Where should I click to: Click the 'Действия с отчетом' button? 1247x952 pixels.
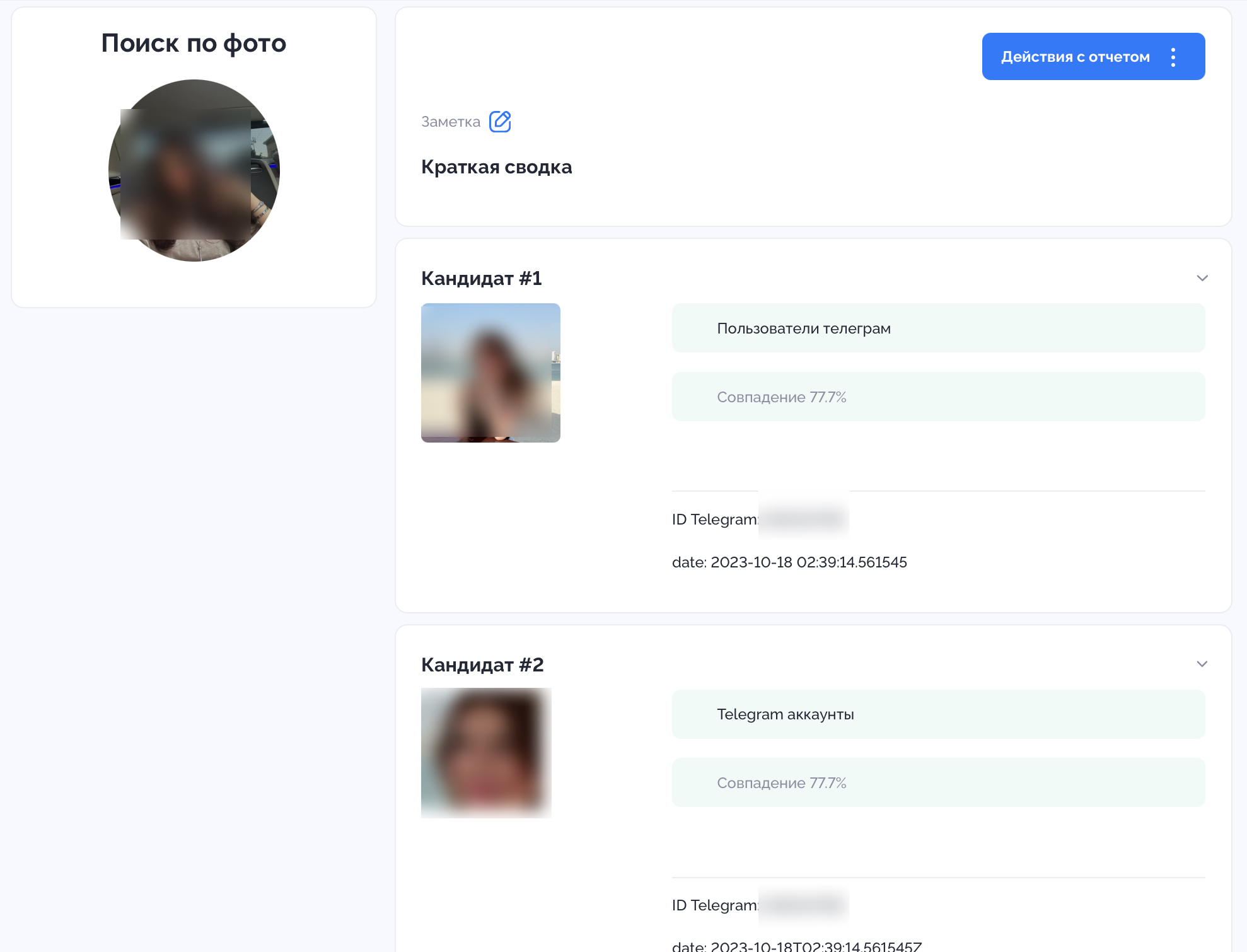pyautogui.click(x=1074, y=57)
